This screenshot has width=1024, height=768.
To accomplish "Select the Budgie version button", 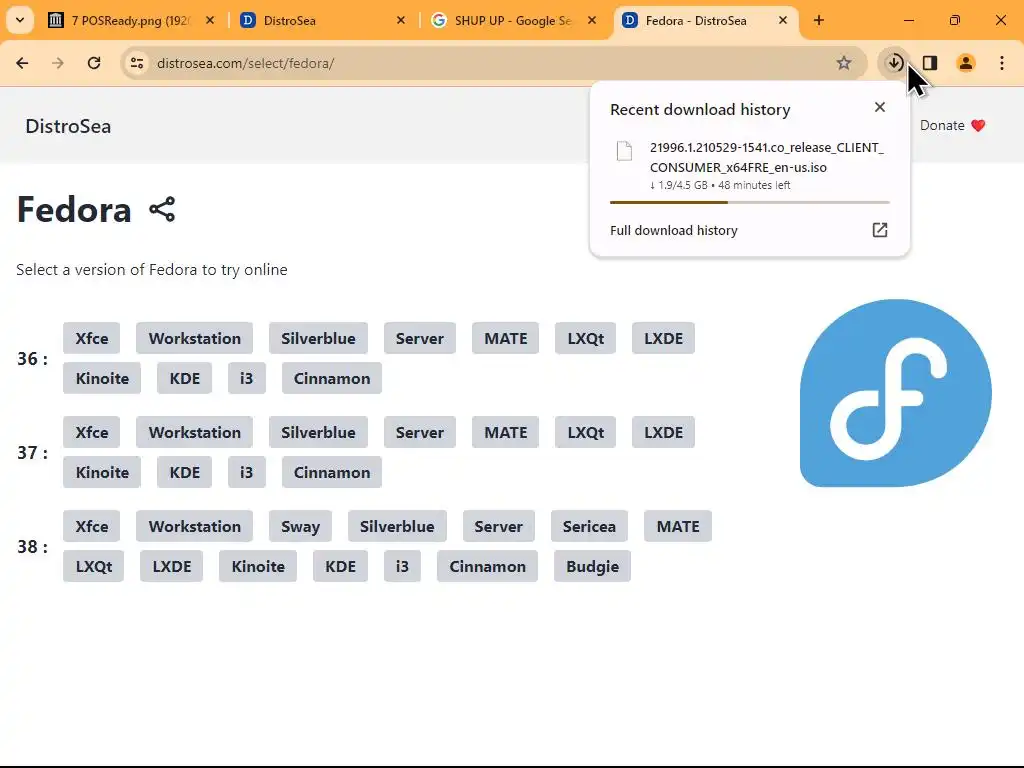I will (x=592, y=566).
